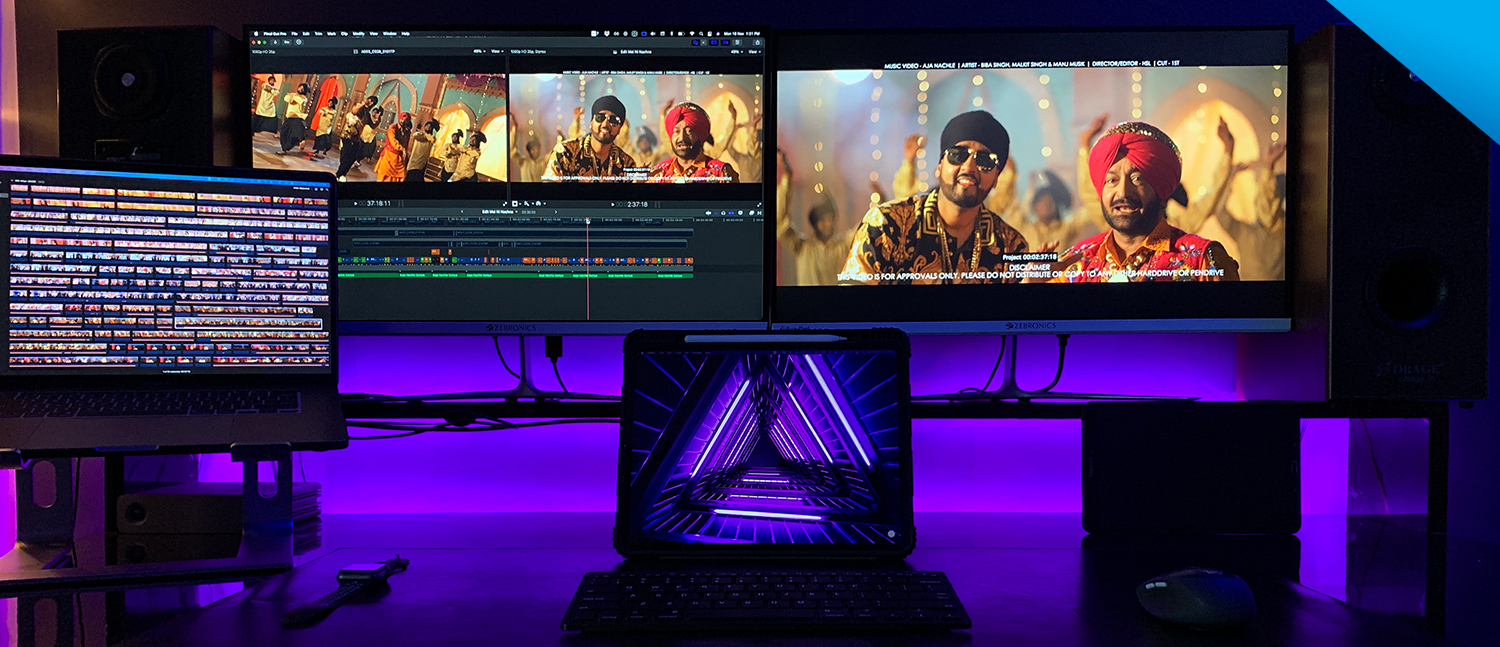Open the File menu
This screenshot has height=647, width=1500.
[294, 34]
